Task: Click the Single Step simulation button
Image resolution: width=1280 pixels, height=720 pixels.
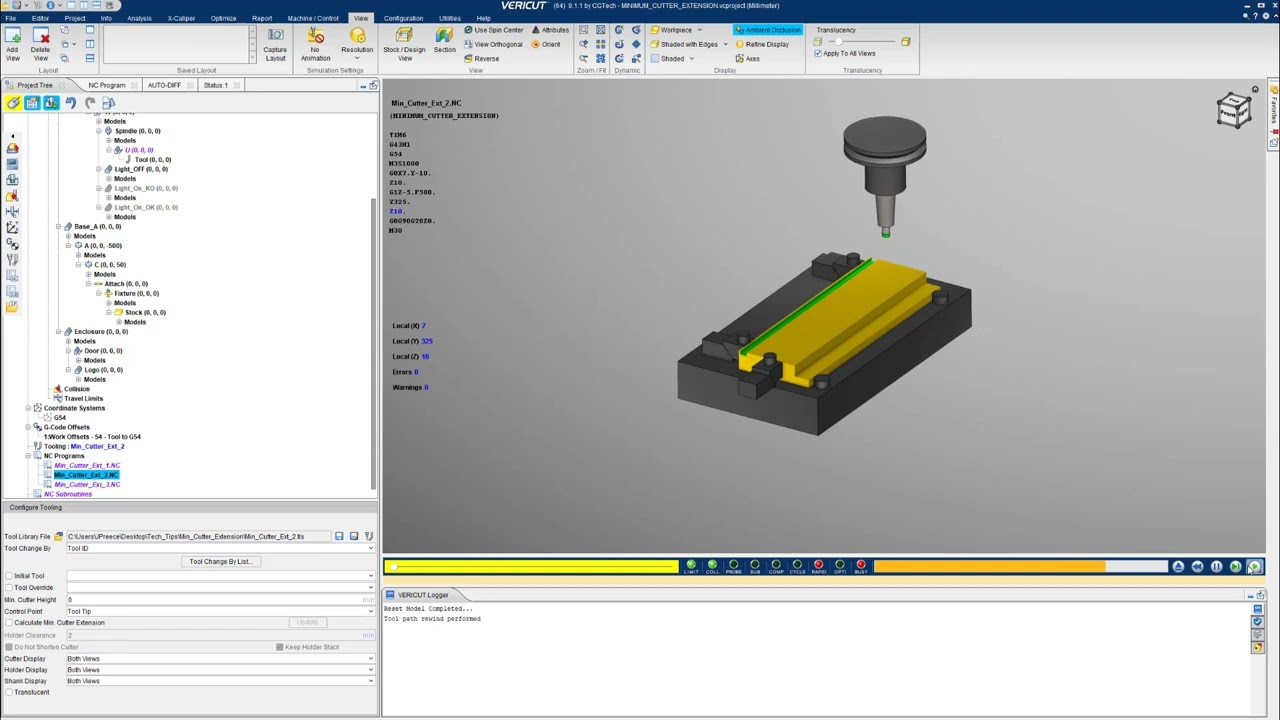Action: [x=1235, y=567]
